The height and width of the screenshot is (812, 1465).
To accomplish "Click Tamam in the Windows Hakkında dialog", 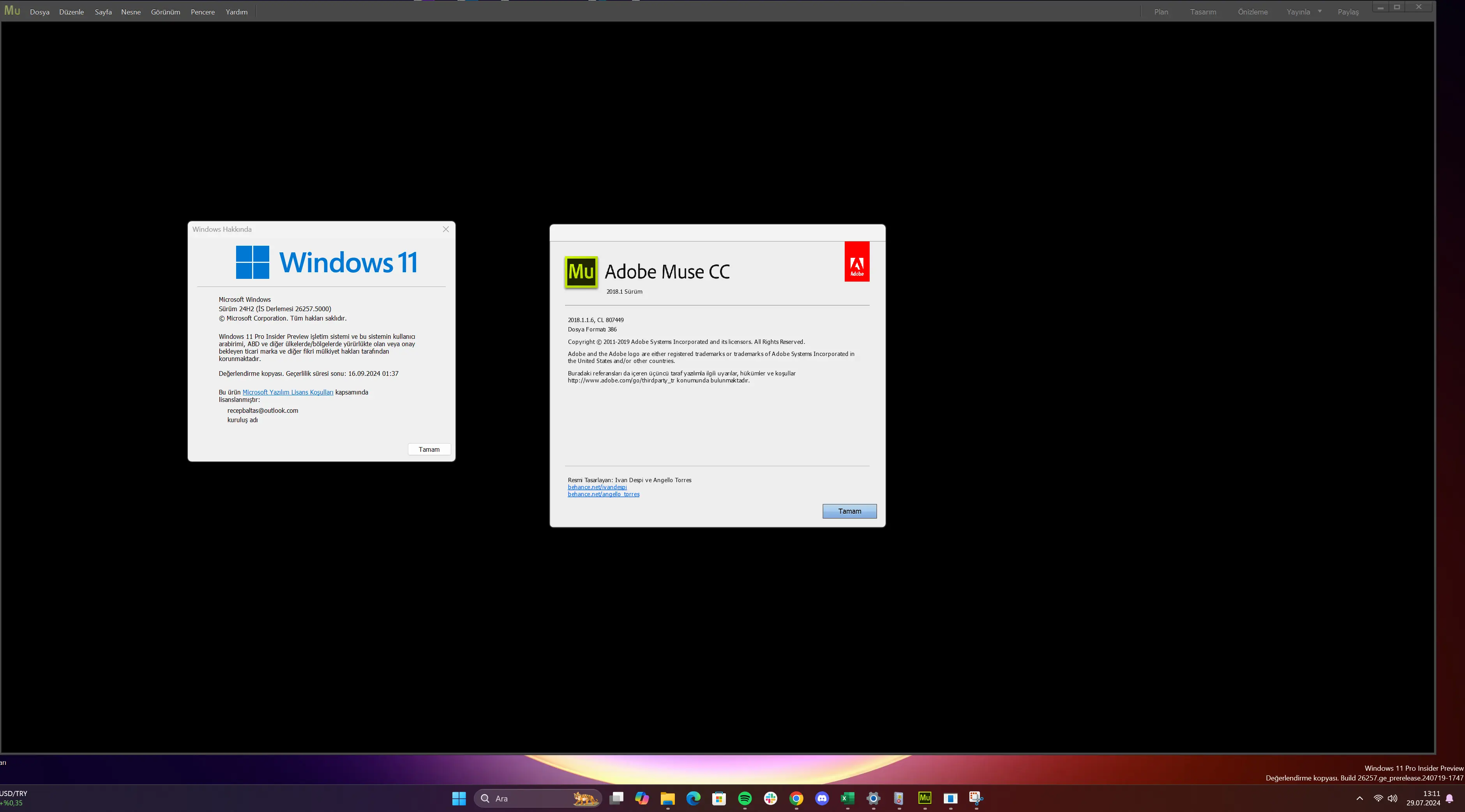I will [429, 449].
